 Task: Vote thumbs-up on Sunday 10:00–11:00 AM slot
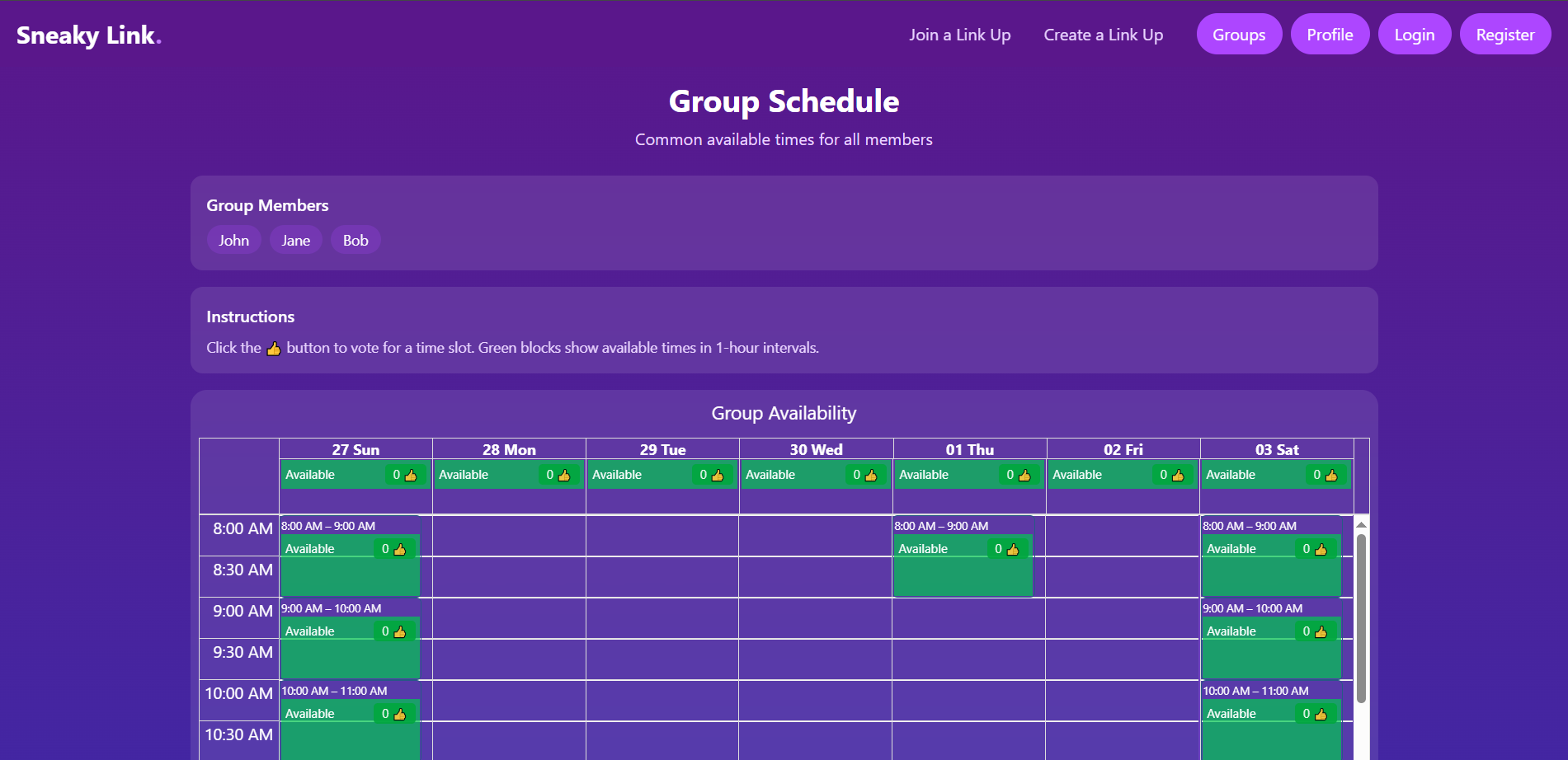(393, 714)
